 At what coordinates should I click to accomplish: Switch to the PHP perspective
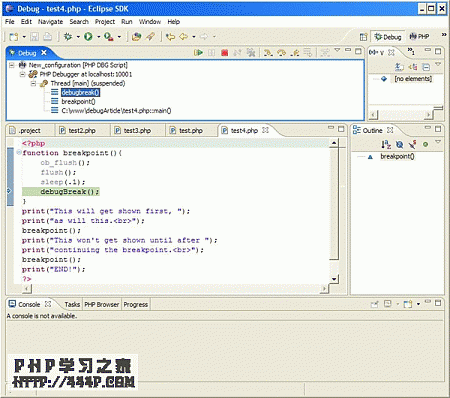pos(420,37)
